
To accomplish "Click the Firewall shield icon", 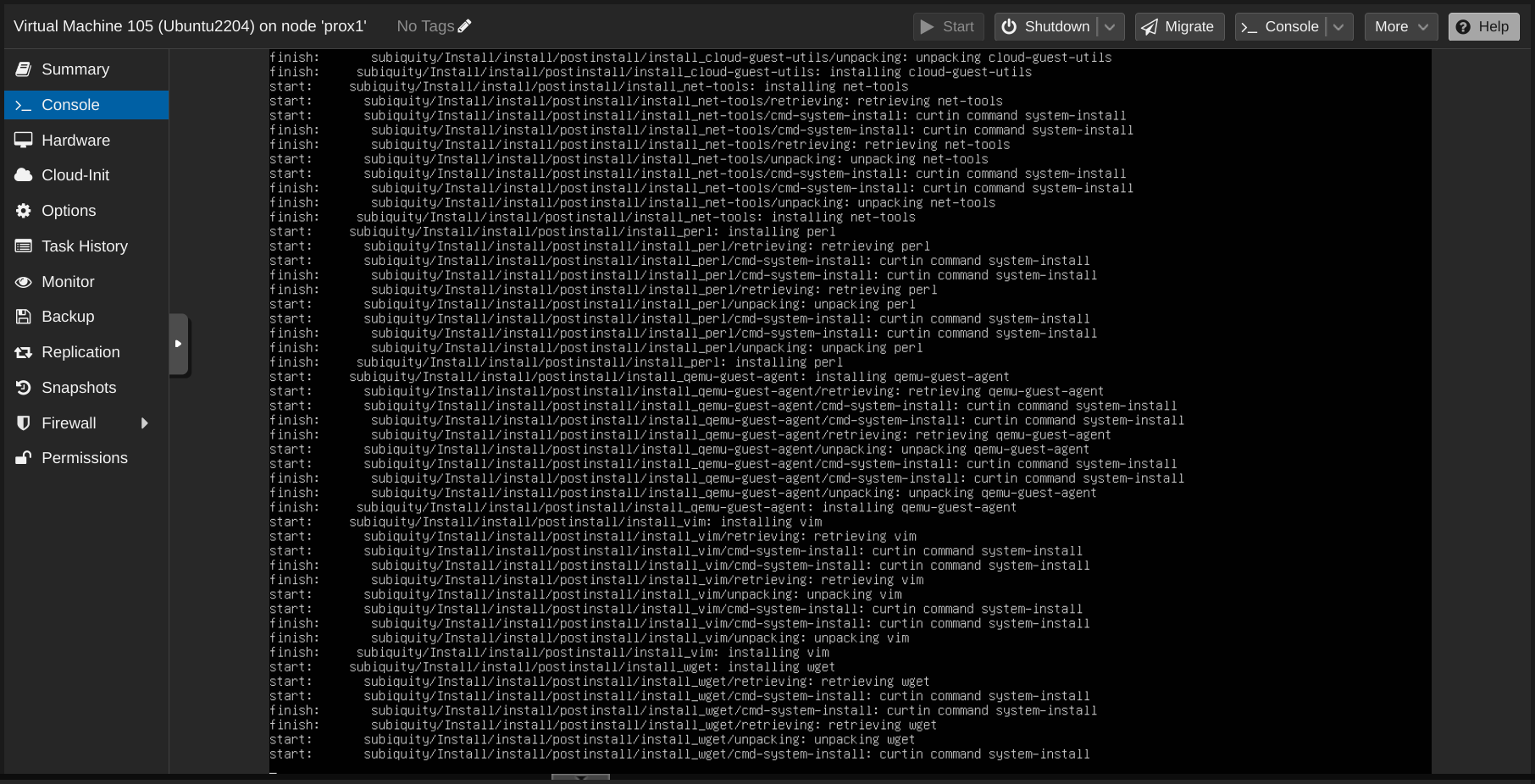I will (24, 423).
